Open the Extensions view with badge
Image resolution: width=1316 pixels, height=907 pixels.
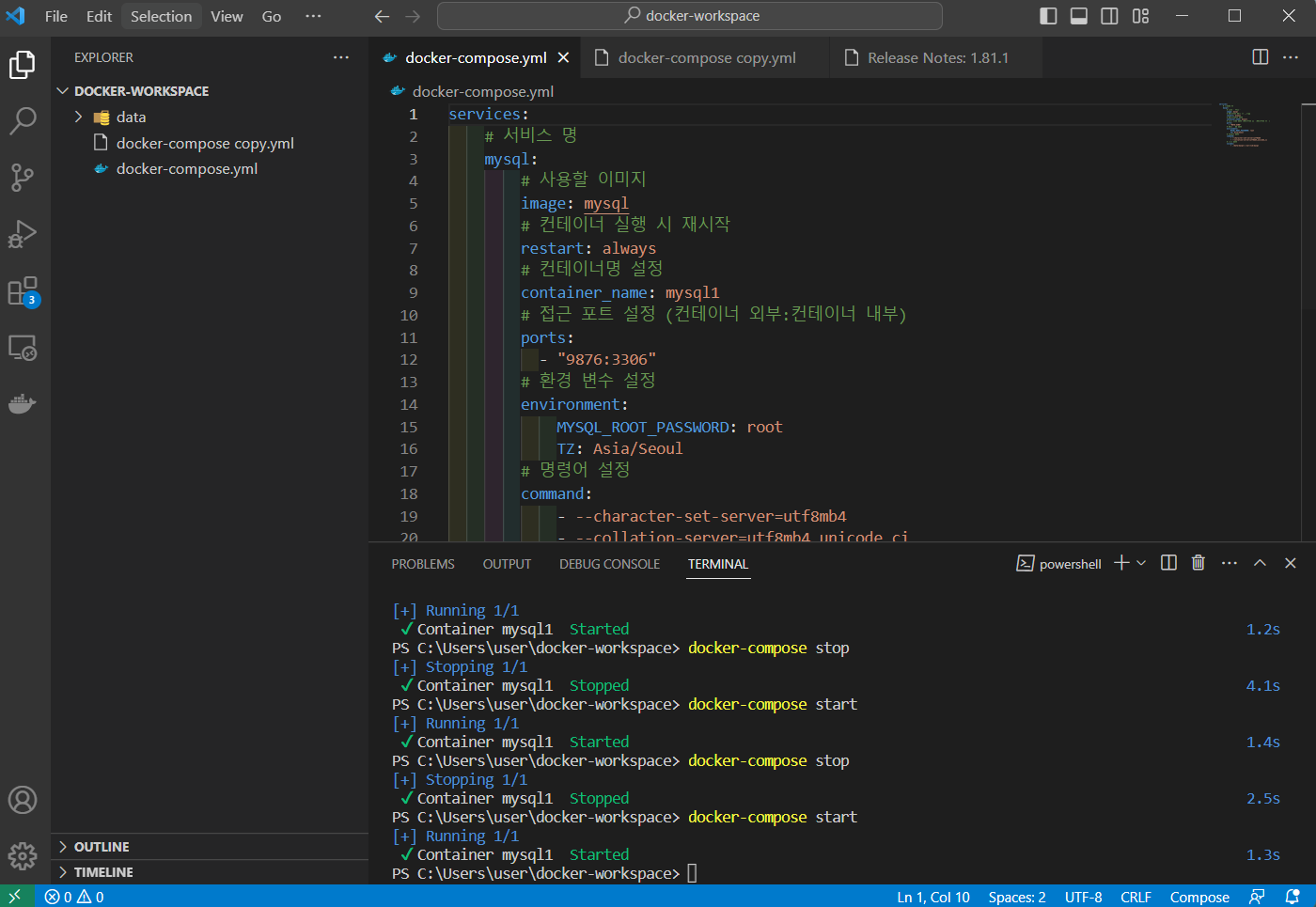pos(23,291)
